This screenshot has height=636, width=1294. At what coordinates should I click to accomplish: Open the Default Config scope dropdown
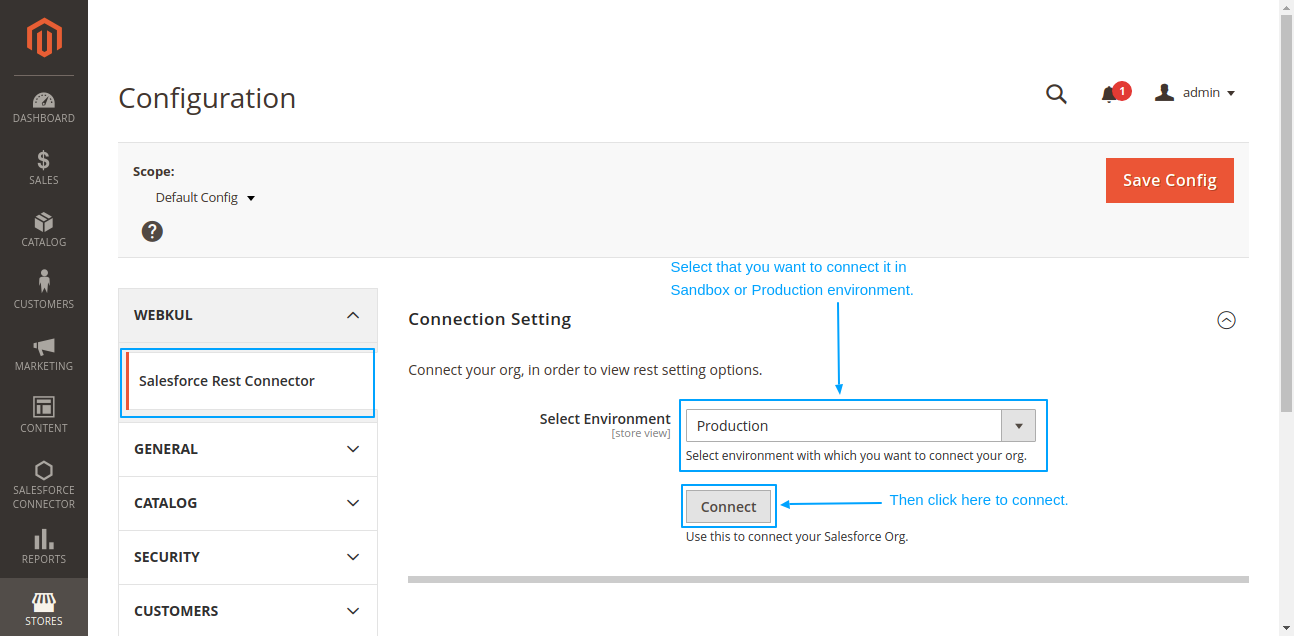pos(205,197)
